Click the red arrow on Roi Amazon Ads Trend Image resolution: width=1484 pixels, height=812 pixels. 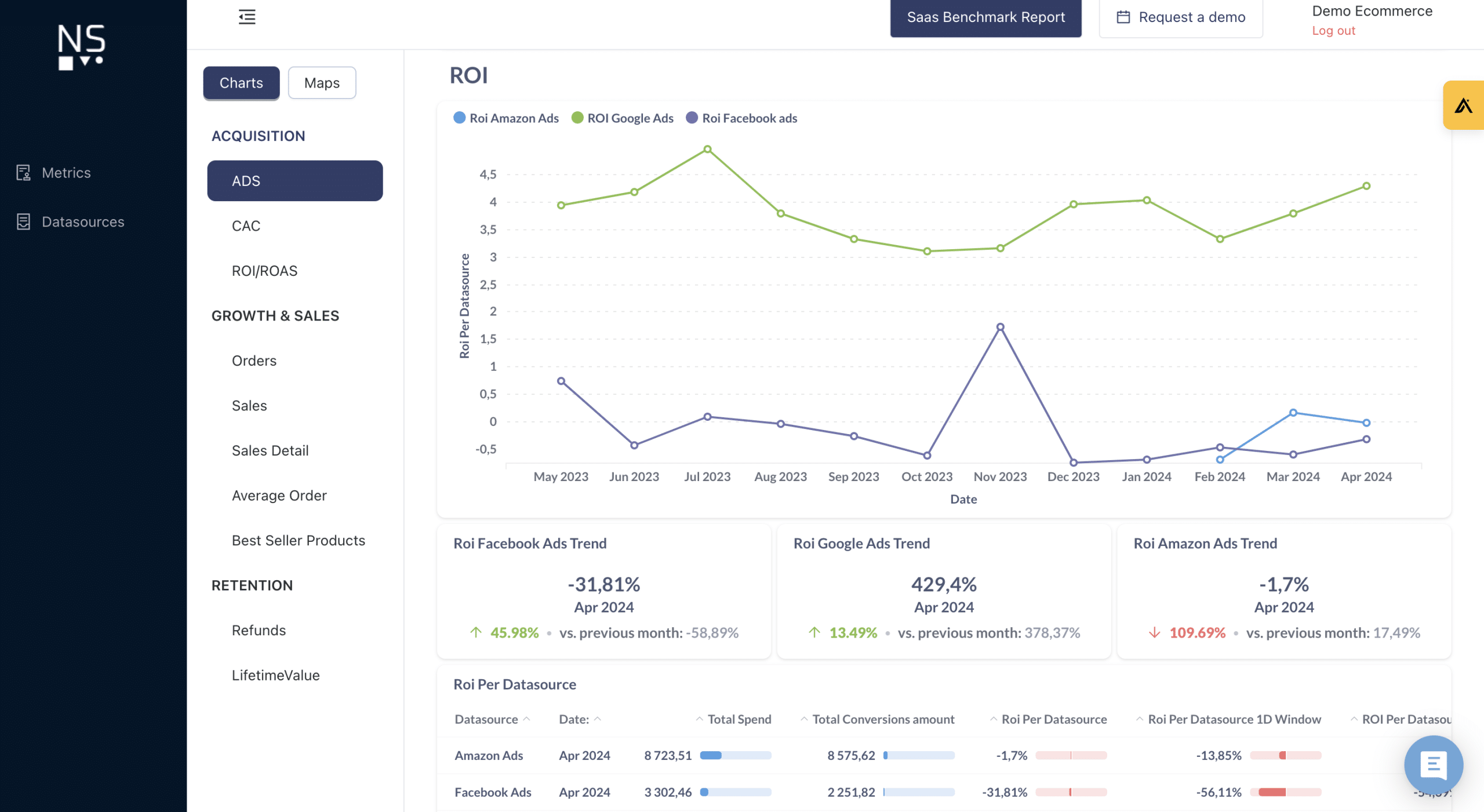pyautogui.click(x=1156, y=633)
